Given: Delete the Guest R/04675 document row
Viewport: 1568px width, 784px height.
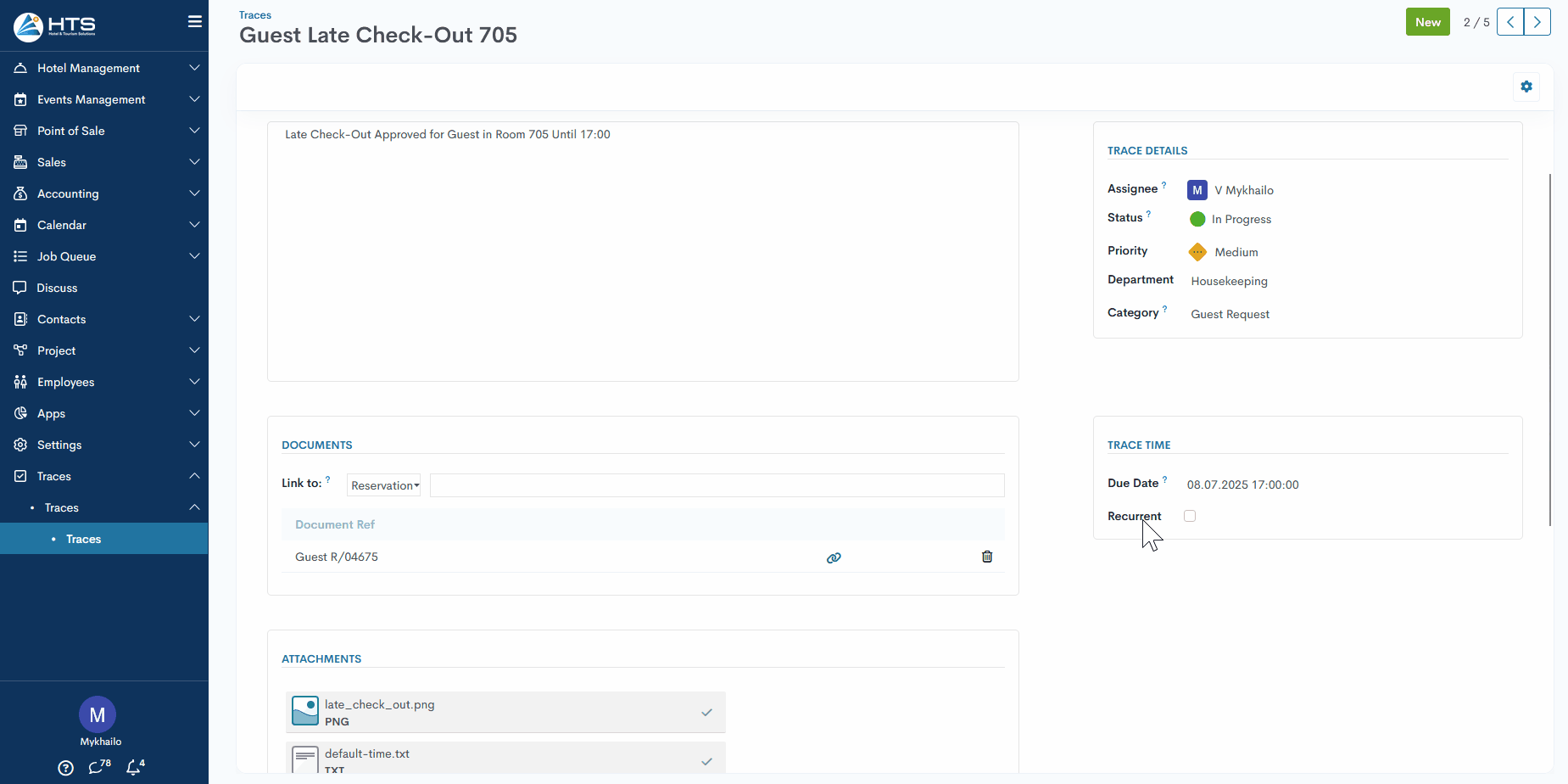Looking at the screenshot, I should [x=986, y=557].
